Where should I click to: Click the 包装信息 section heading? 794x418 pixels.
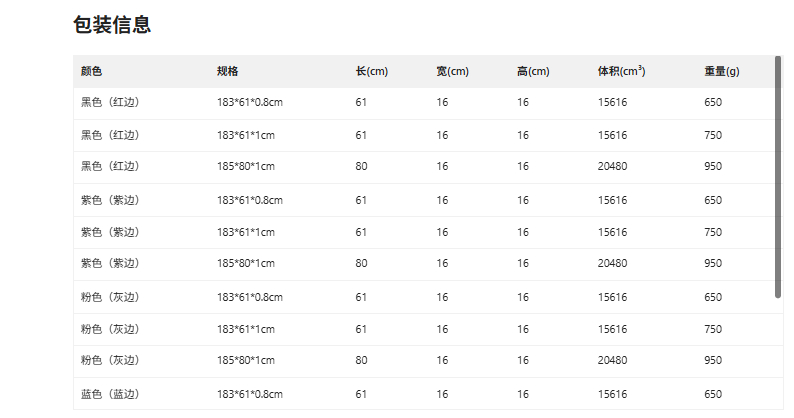pyautogui.click(x=112, y=25)
